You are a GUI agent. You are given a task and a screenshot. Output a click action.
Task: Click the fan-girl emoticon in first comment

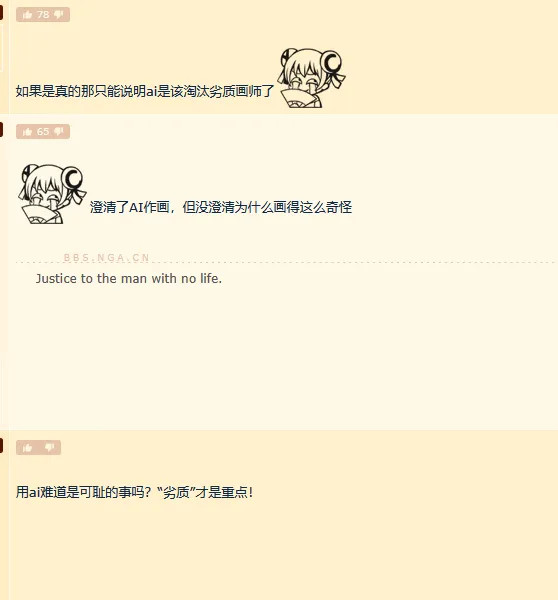(311, 78)
